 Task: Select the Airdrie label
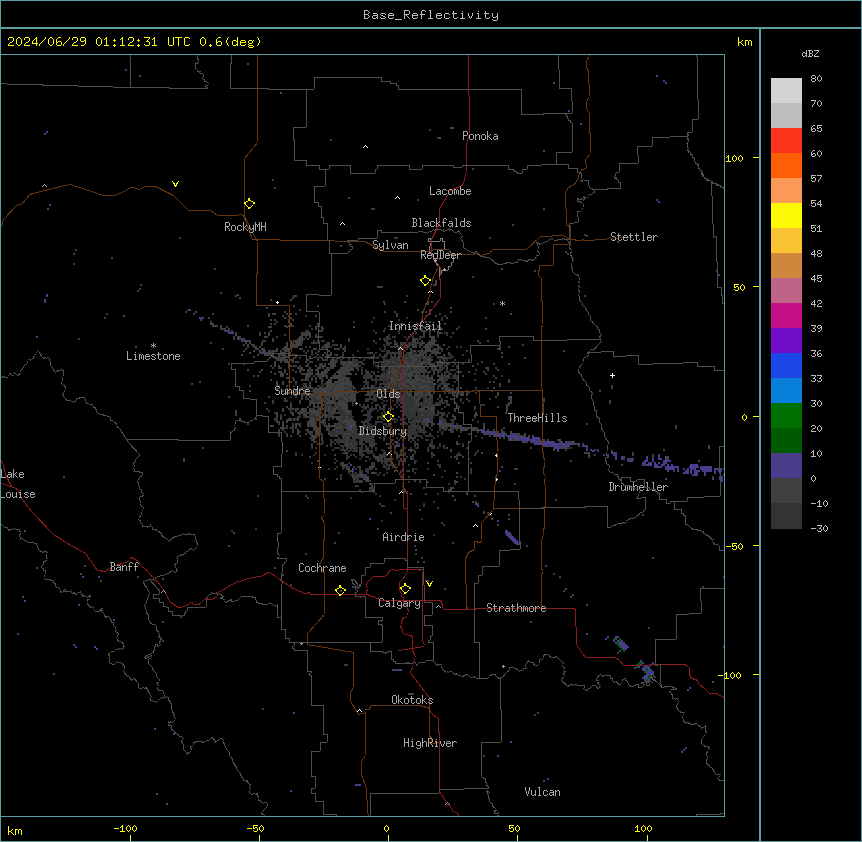(x=404, y=537)
